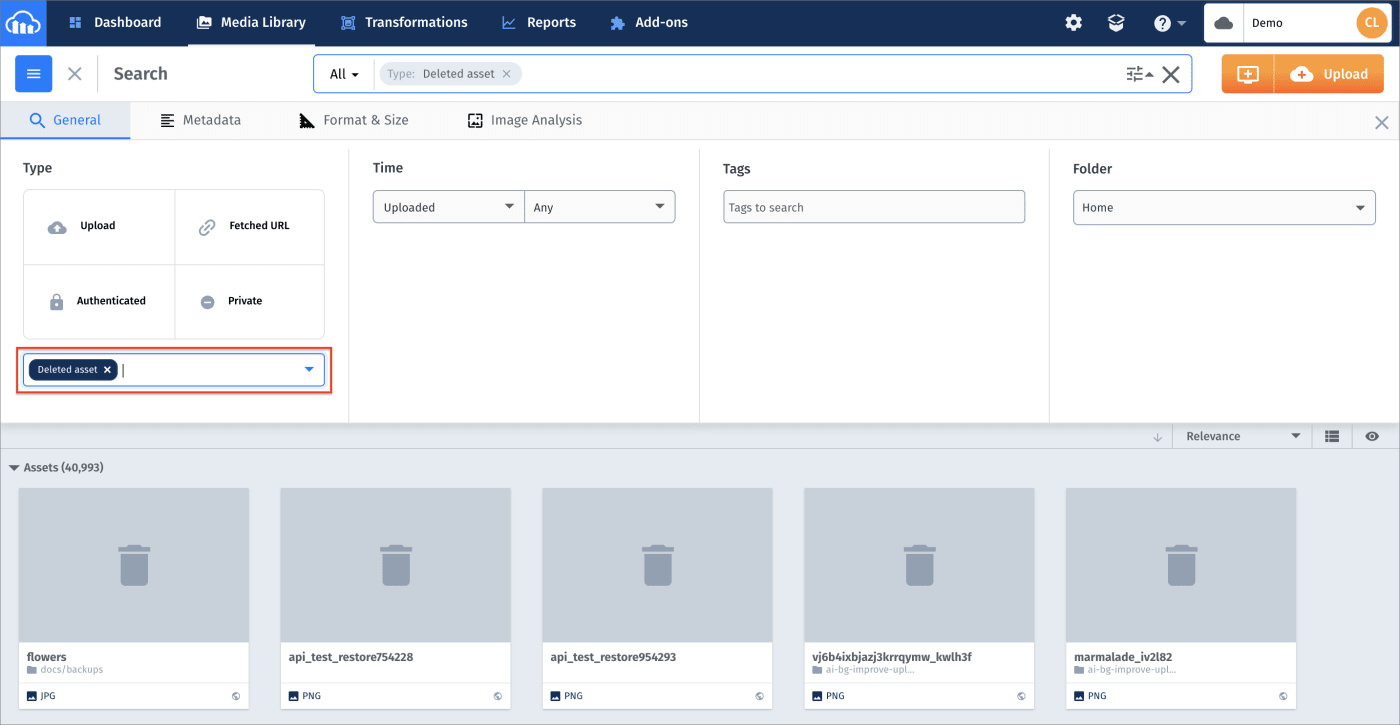The image size is (1400, 725).
Task: Select the vj6b4ixbjazj3krrqymw_kwlh3f thumbnail
Action: (x=920, y=565)
